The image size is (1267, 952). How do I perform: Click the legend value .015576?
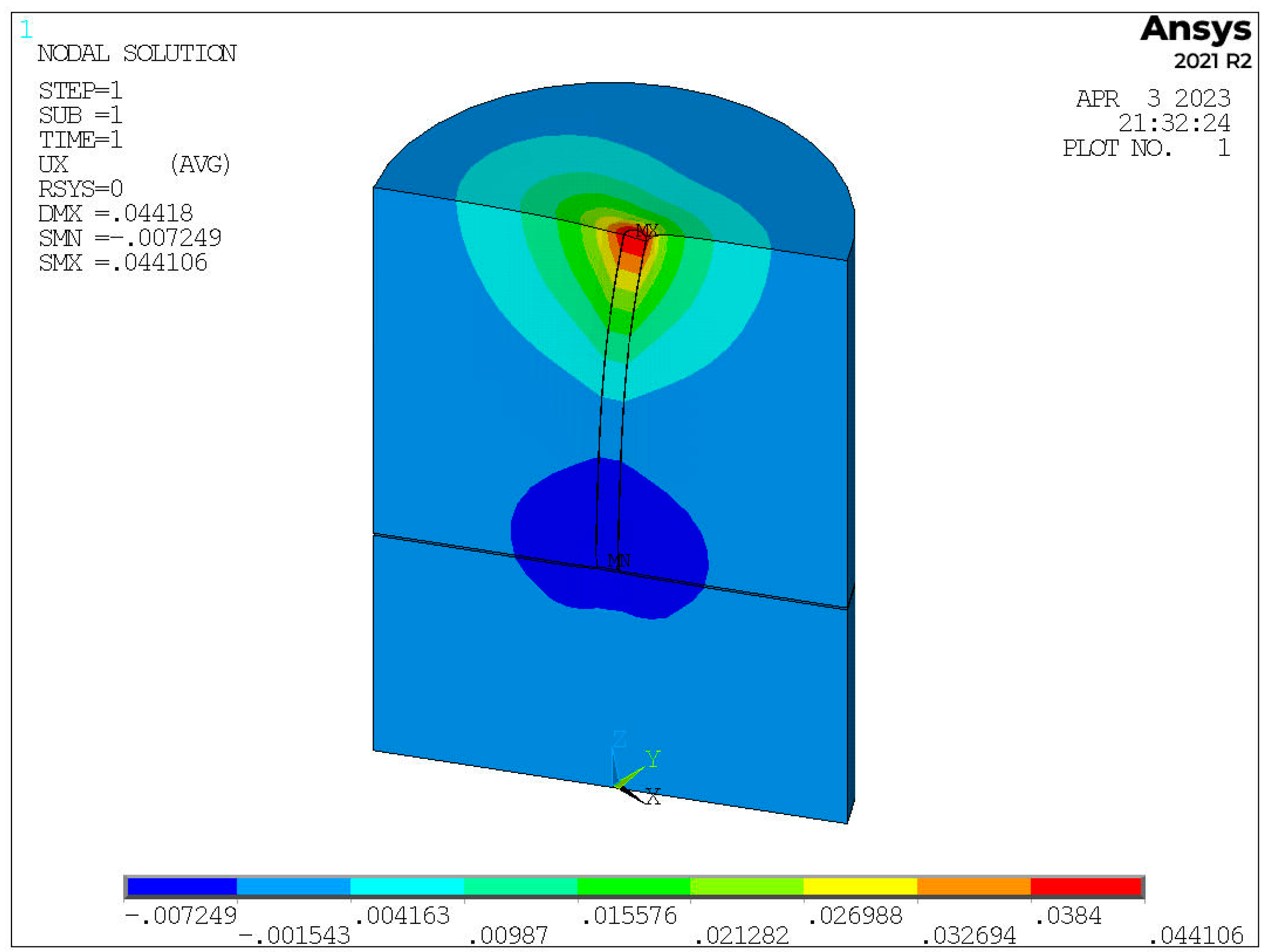tap(629, 915)
